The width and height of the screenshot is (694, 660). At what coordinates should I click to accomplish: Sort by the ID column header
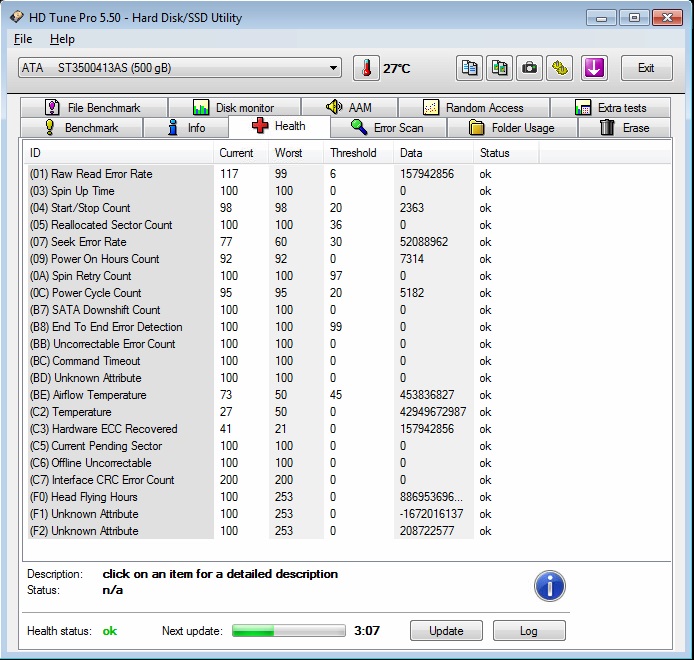[118, 153]
